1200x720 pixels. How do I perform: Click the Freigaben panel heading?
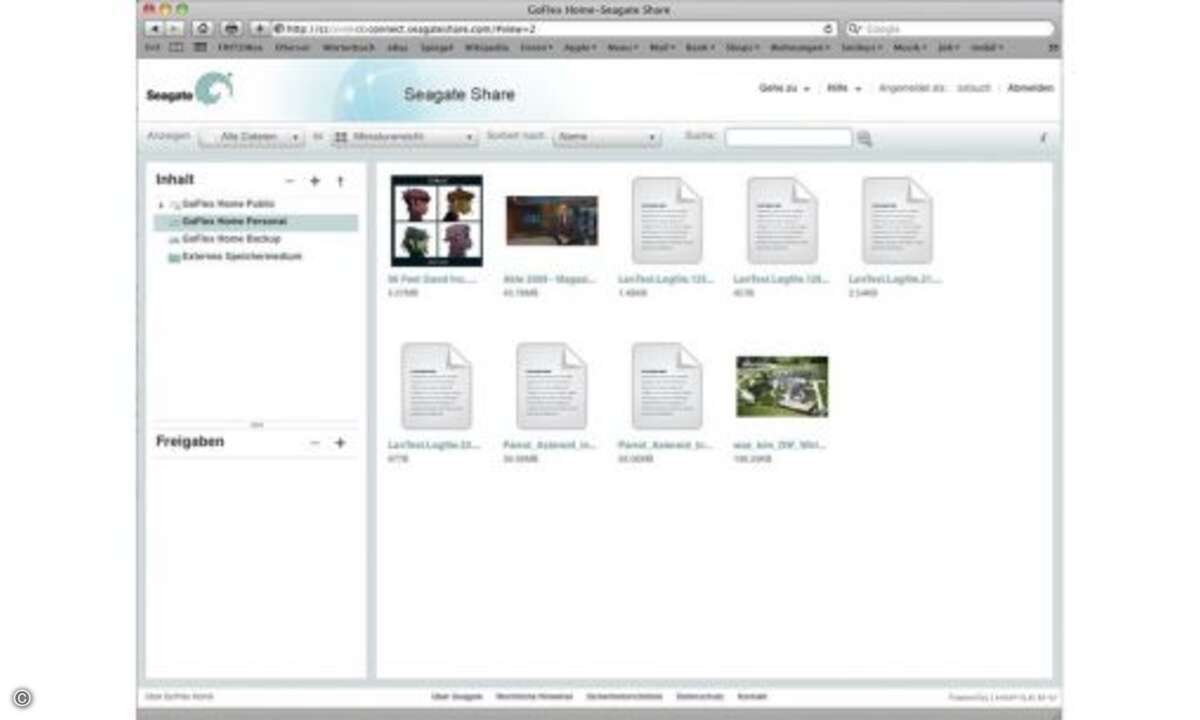190,442
